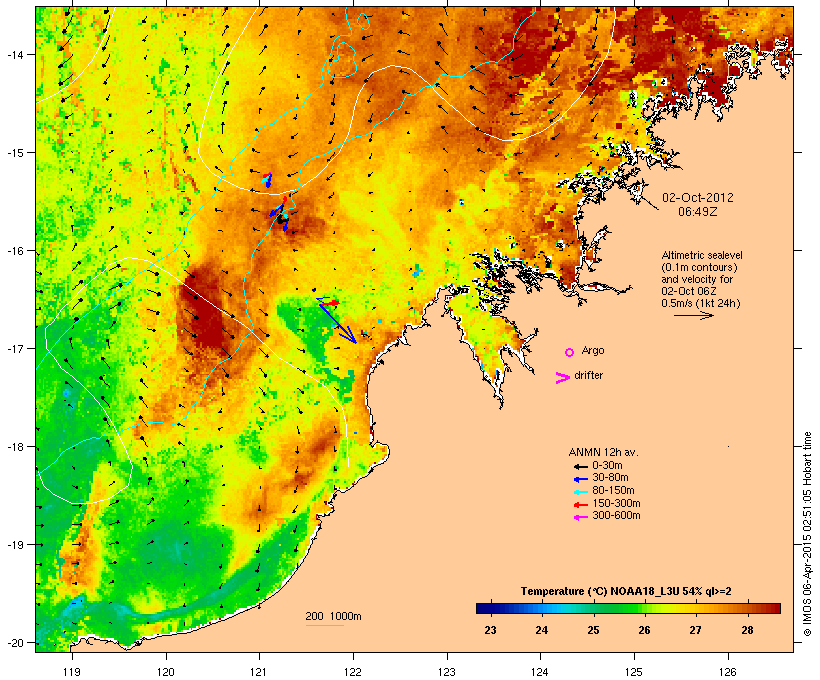Click the color bar tick label 28
The width and height of the screenshot is (820, 680).
747,630
